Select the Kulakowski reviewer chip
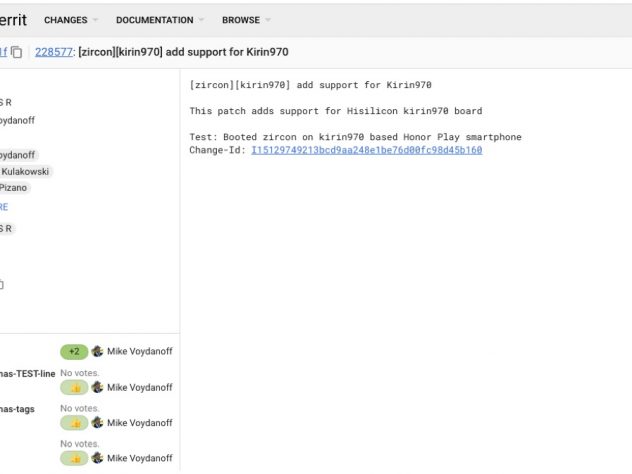This screenshot has height=474, width=632. 24,171
